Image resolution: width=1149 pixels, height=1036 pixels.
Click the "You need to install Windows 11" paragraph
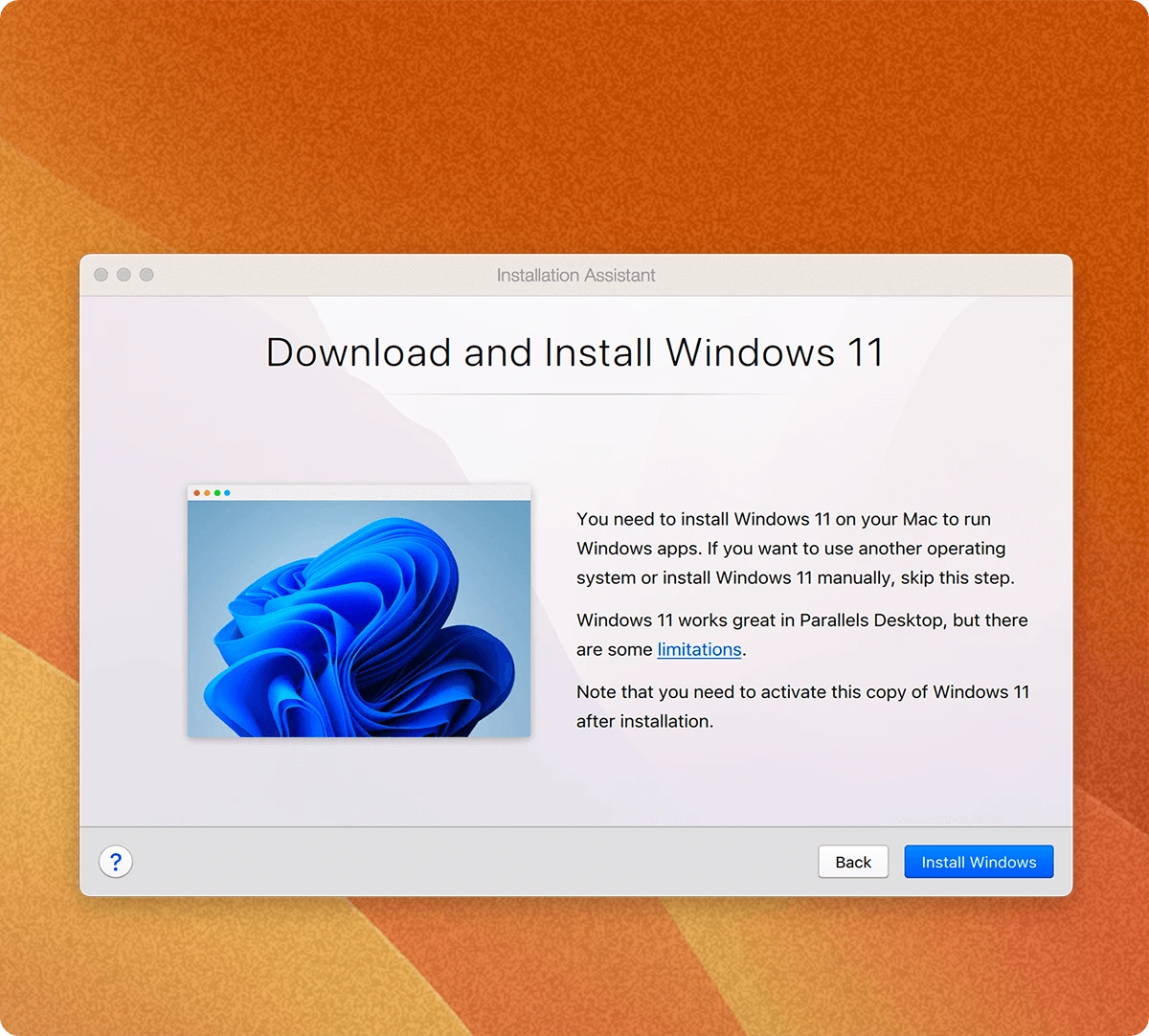tap(796, 549)
